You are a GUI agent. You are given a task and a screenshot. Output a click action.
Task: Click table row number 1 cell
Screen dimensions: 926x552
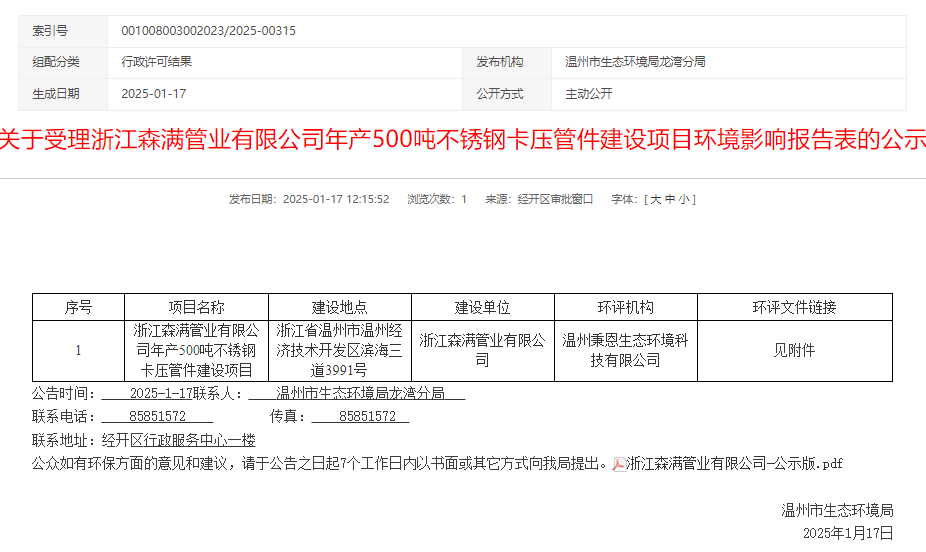pos(79,351)
